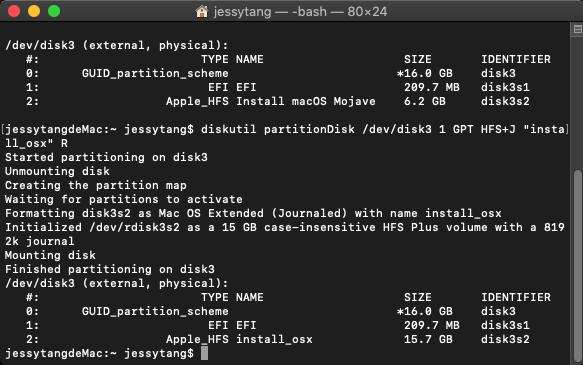Click "Unmounting disk" output line

[x=57, y=171]
